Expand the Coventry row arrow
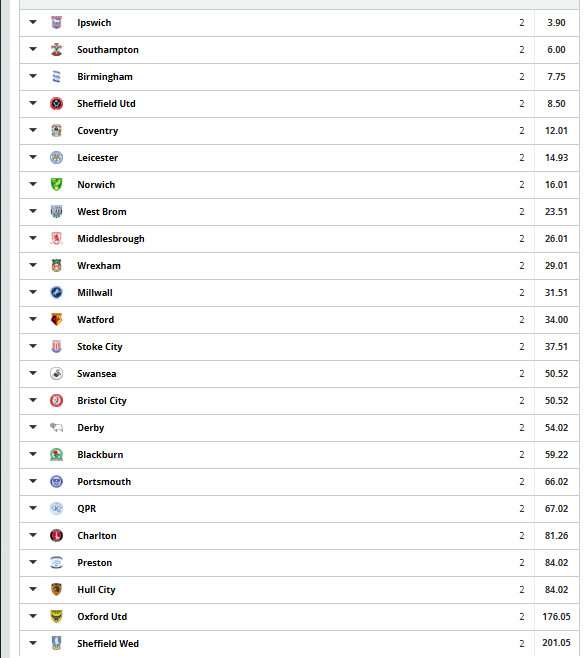Screen dimensions: 588x658 (x=33, y=130)
